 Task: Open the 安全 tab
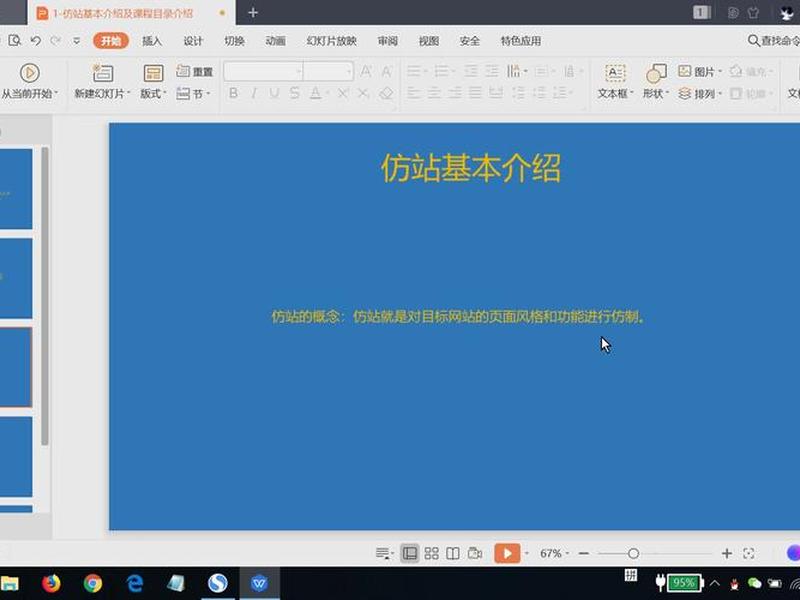pyautogui.click(x=469, y=41)
